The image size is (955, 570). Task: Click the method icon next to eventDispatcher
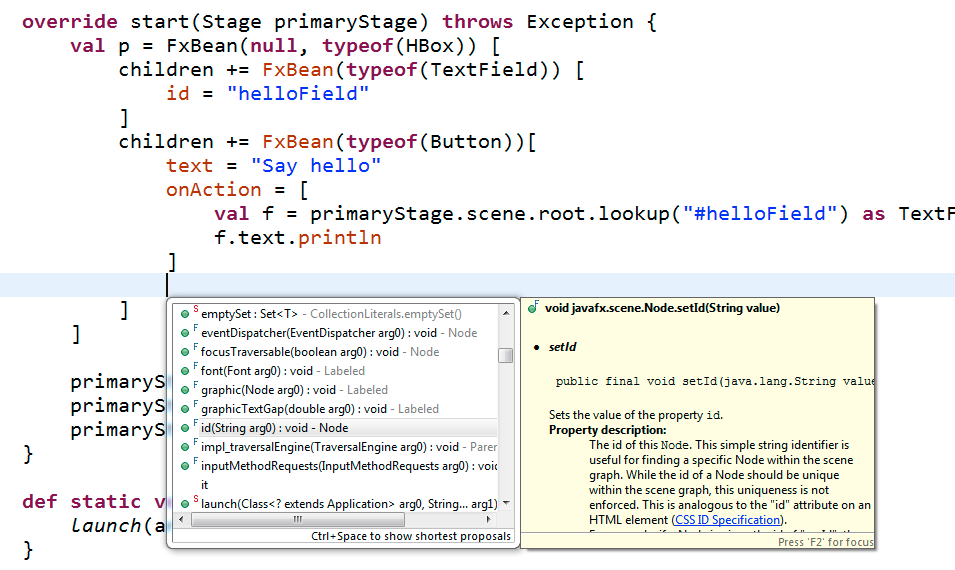point(185,333)
